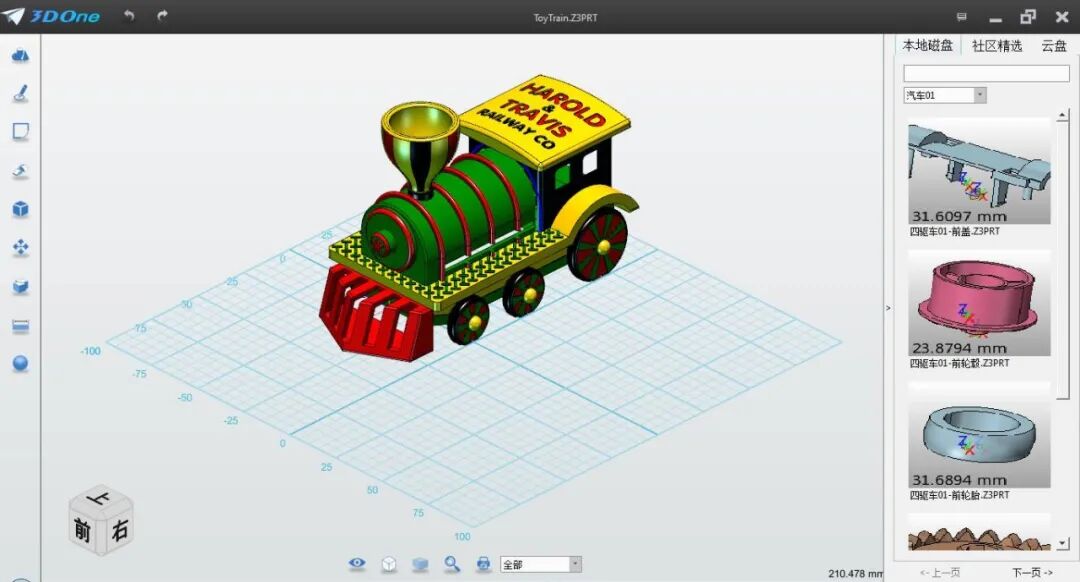1080x582 pixels.
Task: Click the 3D print icon in bottom toolbar
Action: click(484, 564)
